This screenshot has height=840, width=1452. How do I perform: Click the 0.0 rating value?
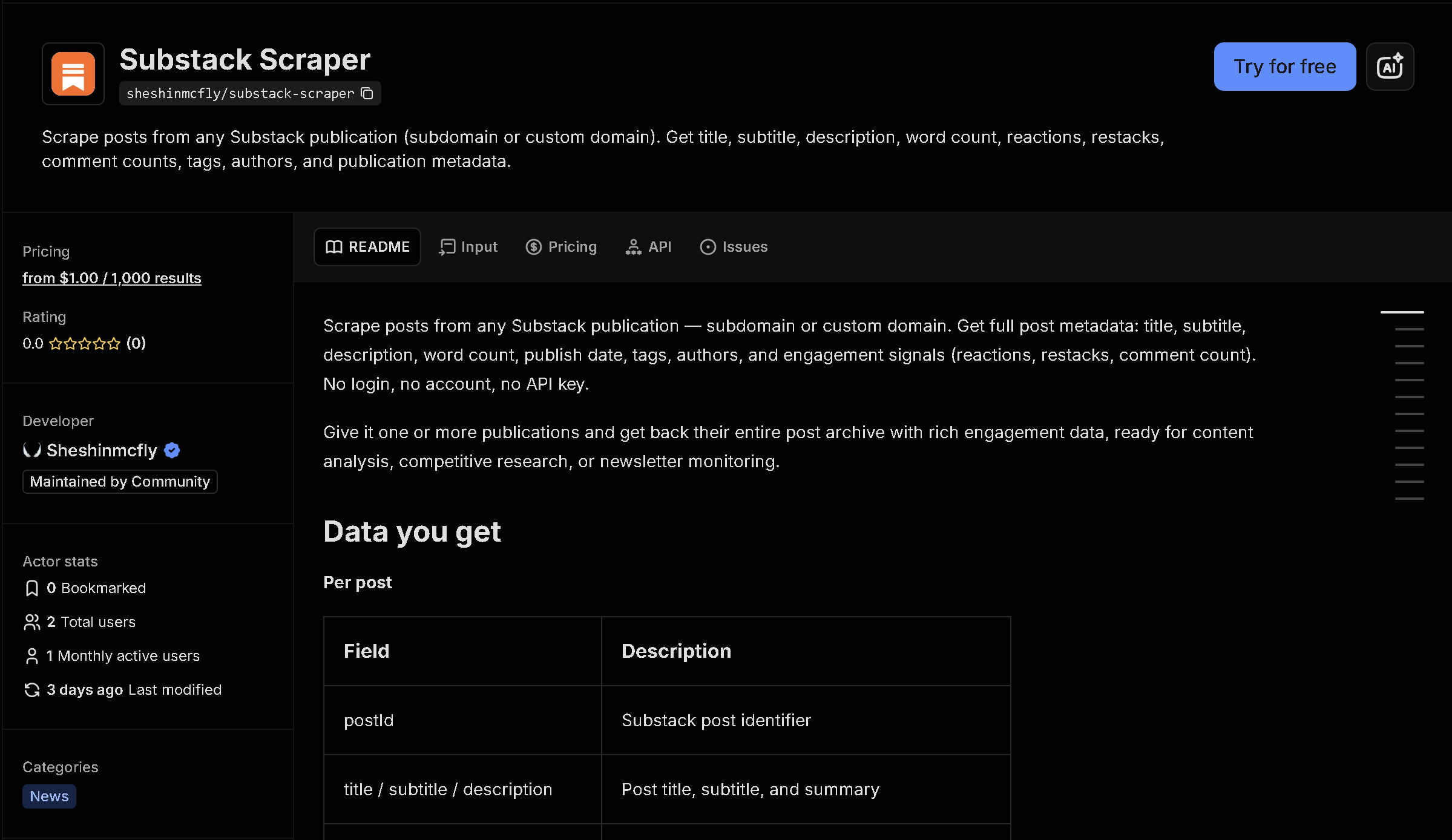(x=33, y=344)
